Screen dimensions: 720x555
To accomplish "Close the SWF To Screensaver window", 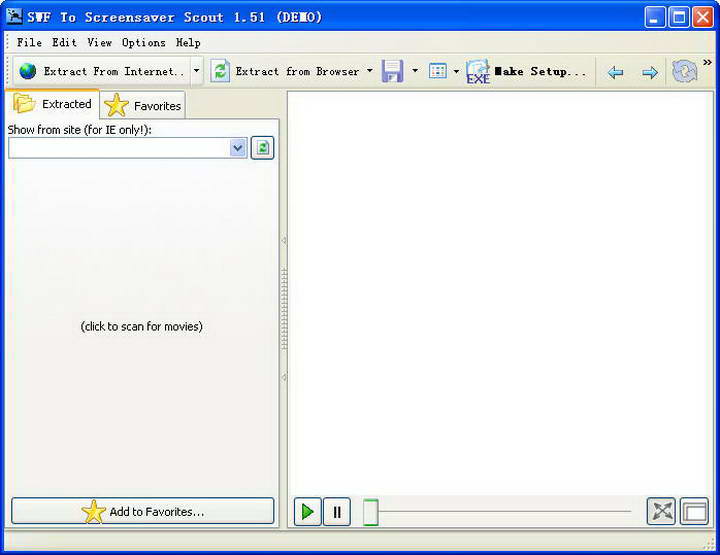I will [703, 17].
